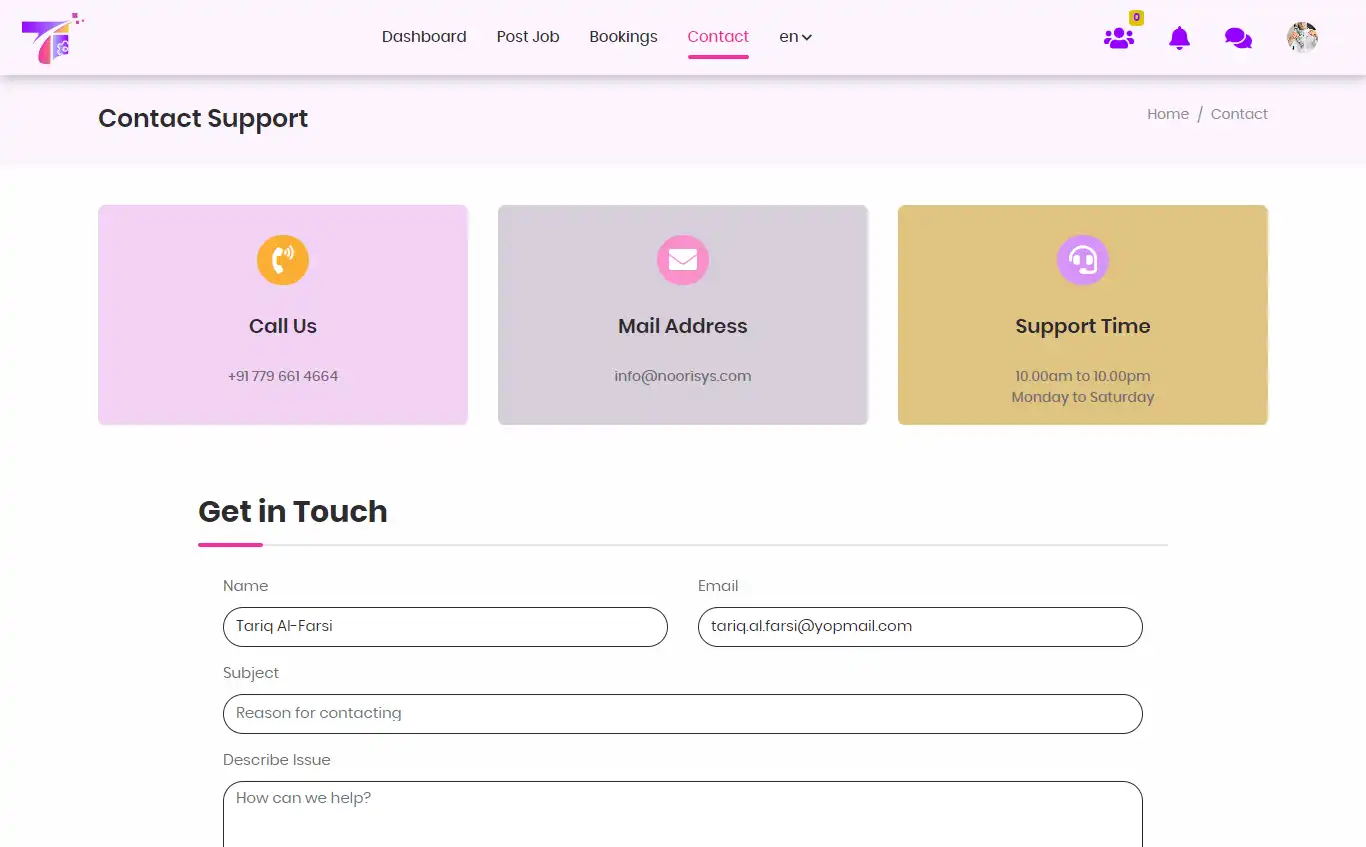Open the notifications bell icon
1366x847 pixels.
point(1178,37)
